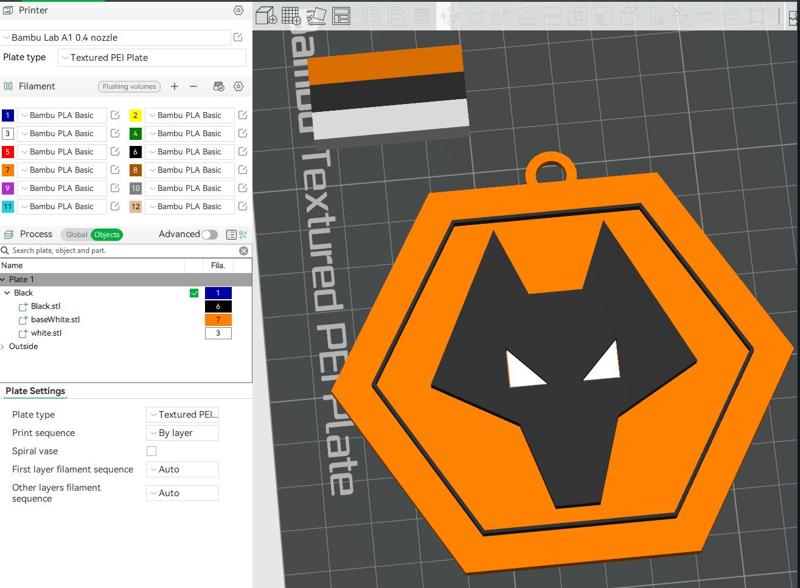Click the Flushing volumes button
The image size is (800, 588).
[128, 86]
